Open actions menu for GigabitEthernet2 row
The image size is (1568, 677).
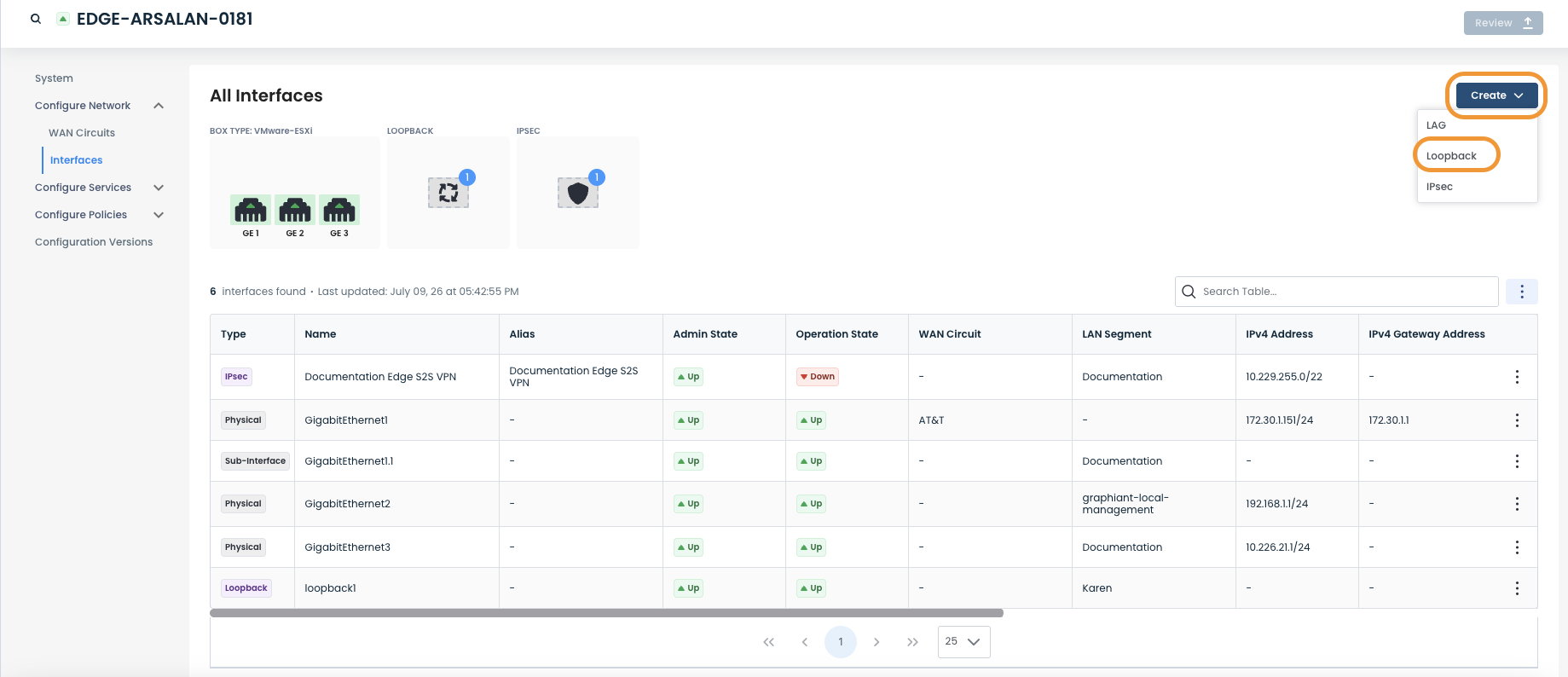click(x=1517, y=504)
